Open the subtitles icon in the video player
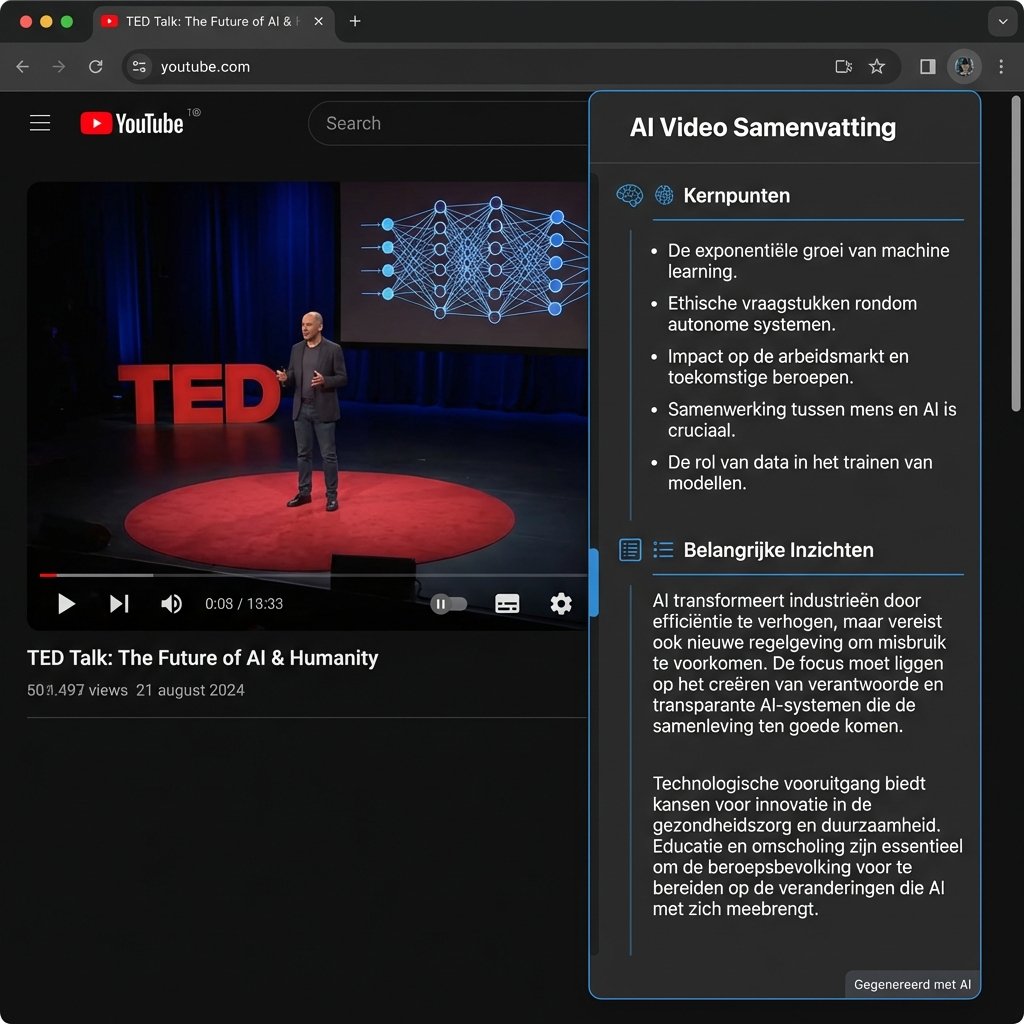 (x=507, y=604)
